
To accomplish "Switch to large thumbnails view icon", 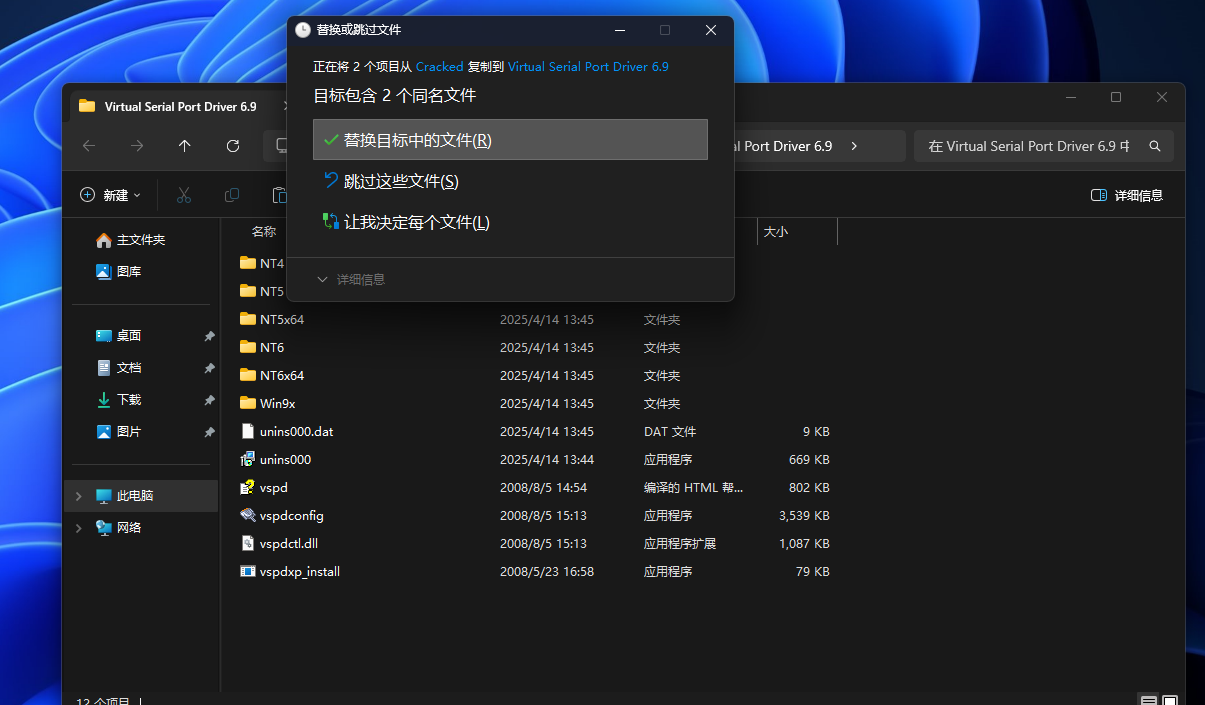I will pyautogui.click(x=1170, y=700).
